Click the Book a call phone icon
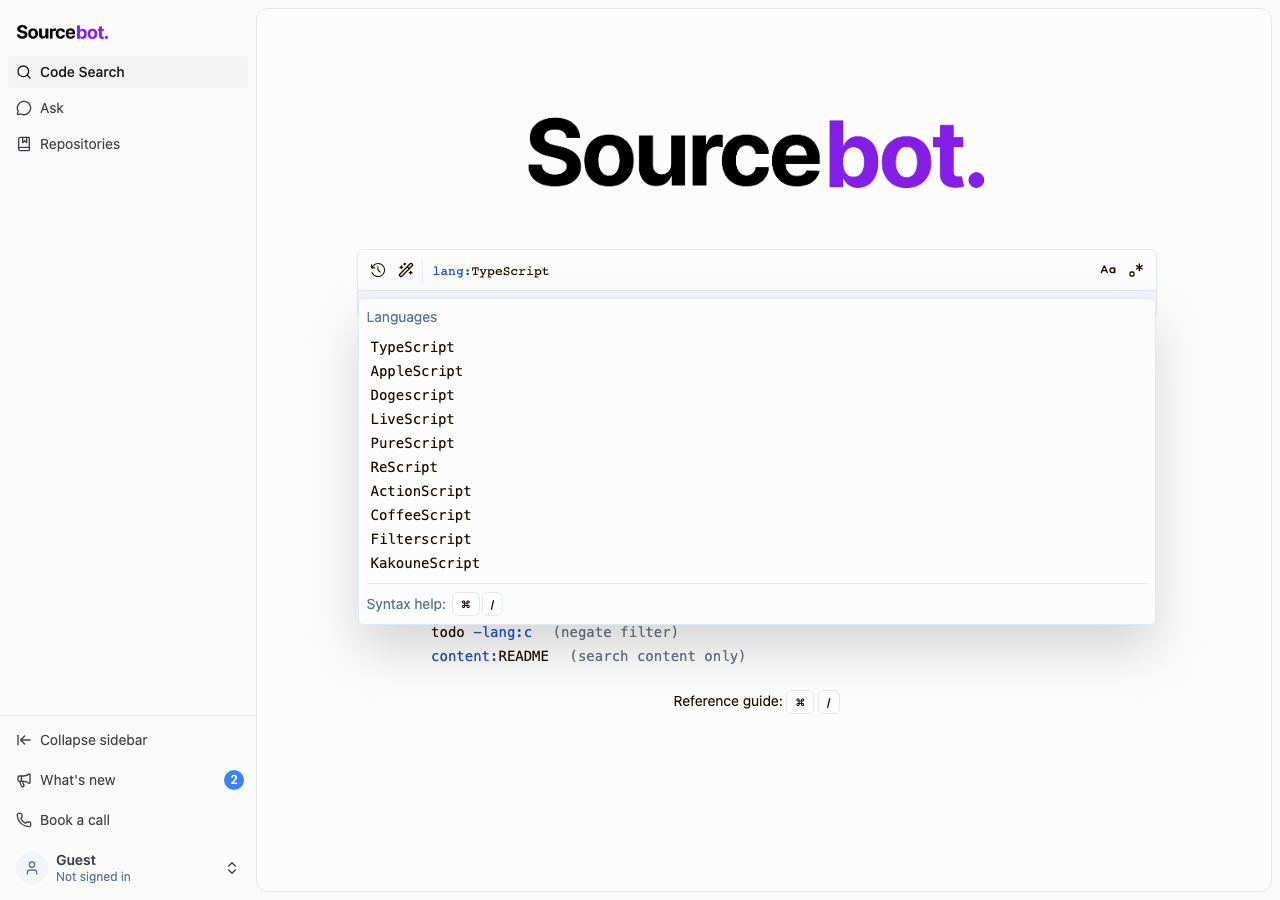 coord(24,820)
